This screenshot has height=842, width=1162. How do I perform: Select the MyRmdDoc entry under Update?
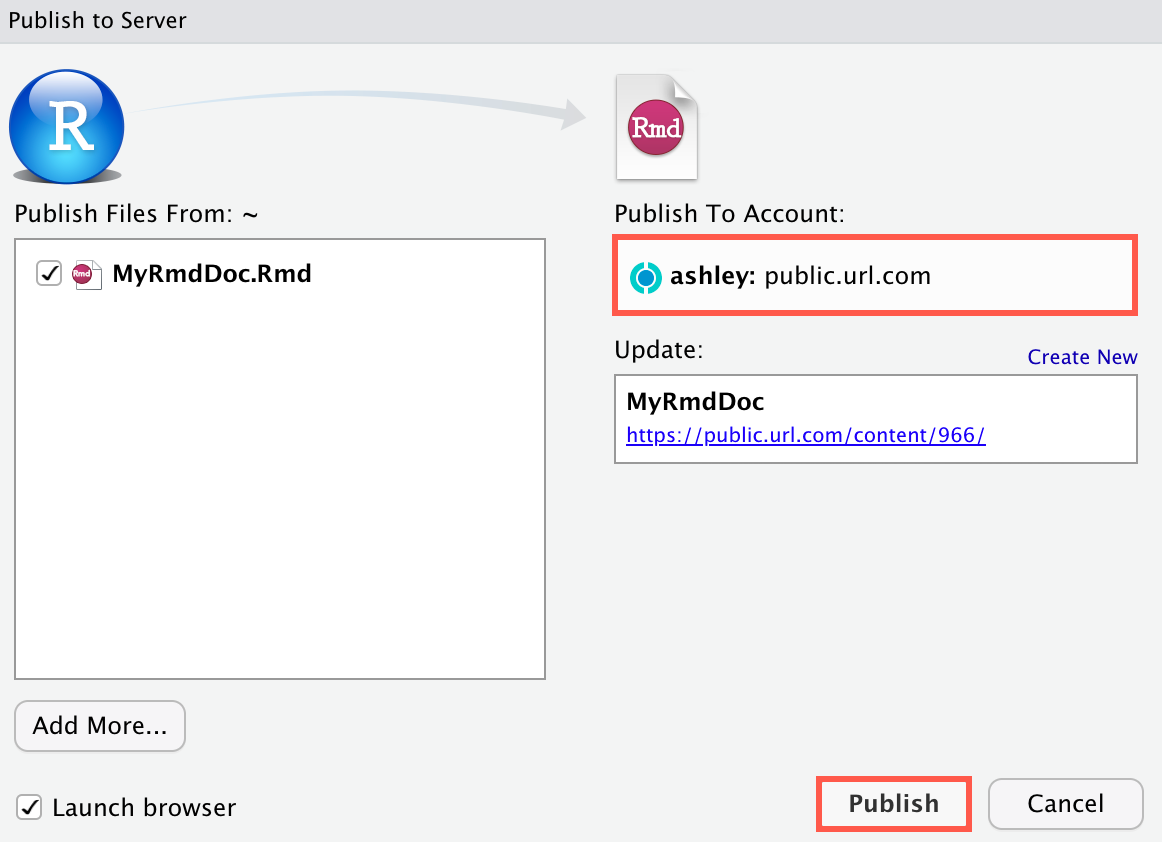coord(875,418)
